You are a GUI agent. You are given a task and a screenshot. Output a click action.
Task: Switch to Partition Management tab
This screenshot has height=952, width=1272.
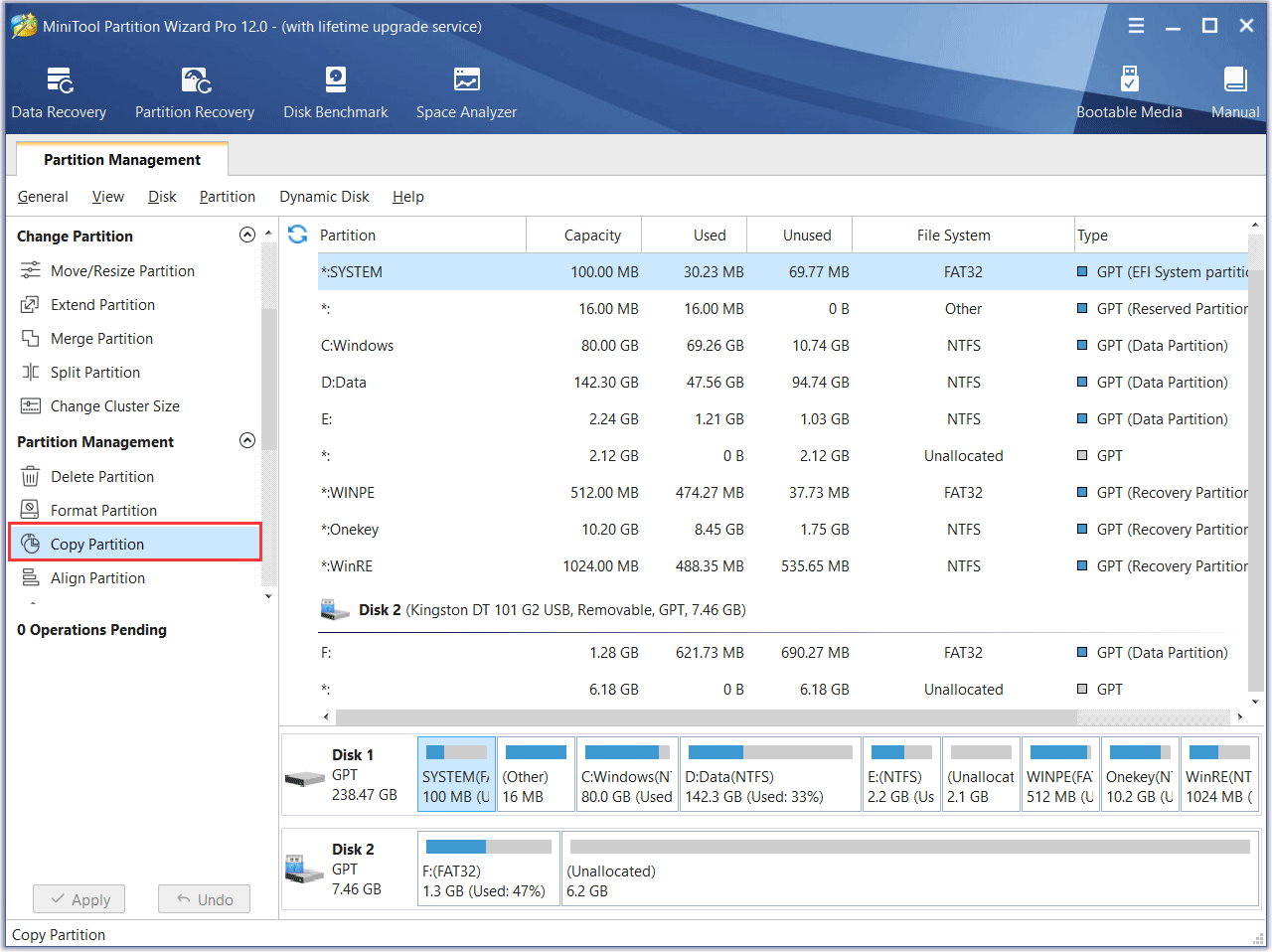point(122,159)
